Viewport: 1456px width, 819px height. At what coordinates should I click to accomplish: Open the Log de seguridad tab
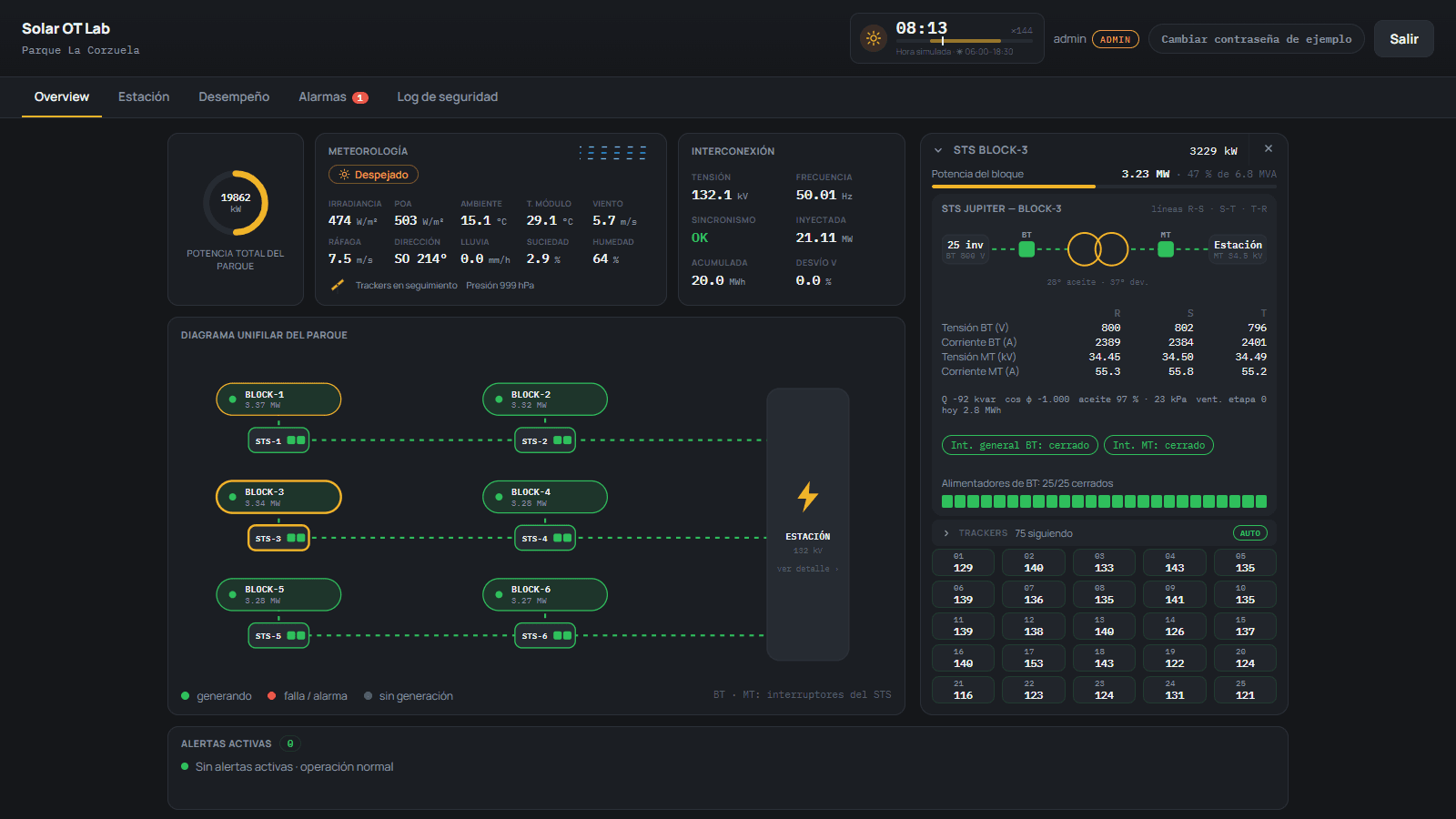(448, 97)
